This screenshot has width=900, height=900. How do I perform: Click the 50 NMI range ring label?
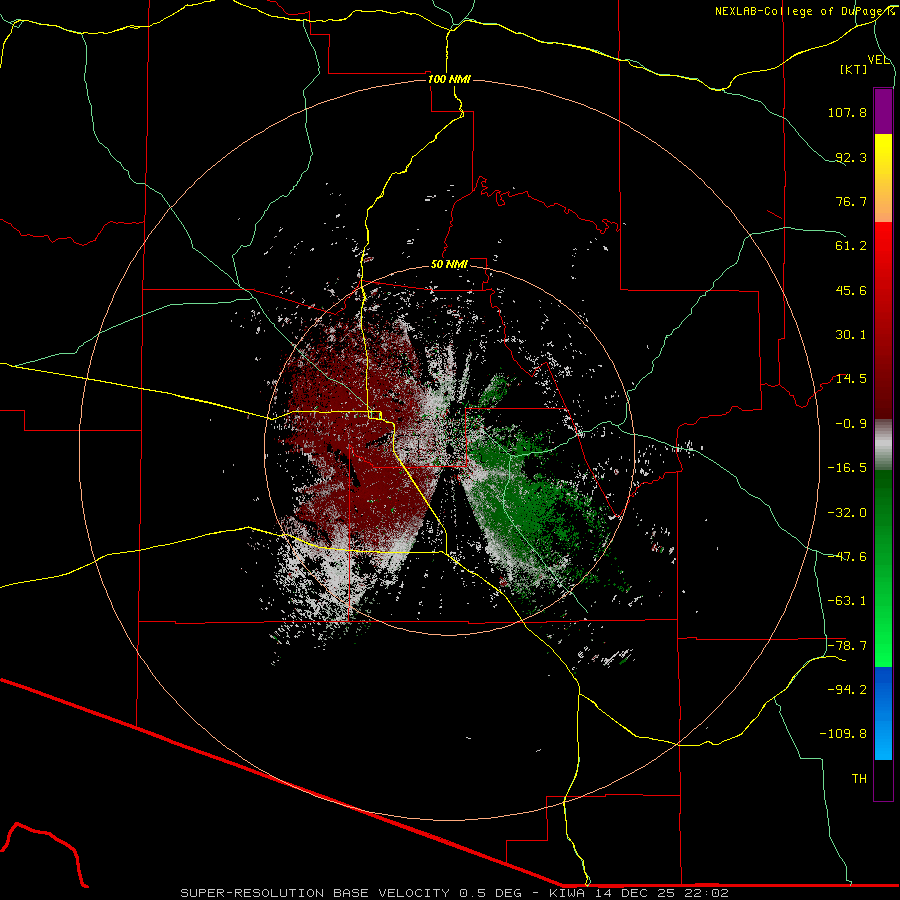tap(449, 265)
